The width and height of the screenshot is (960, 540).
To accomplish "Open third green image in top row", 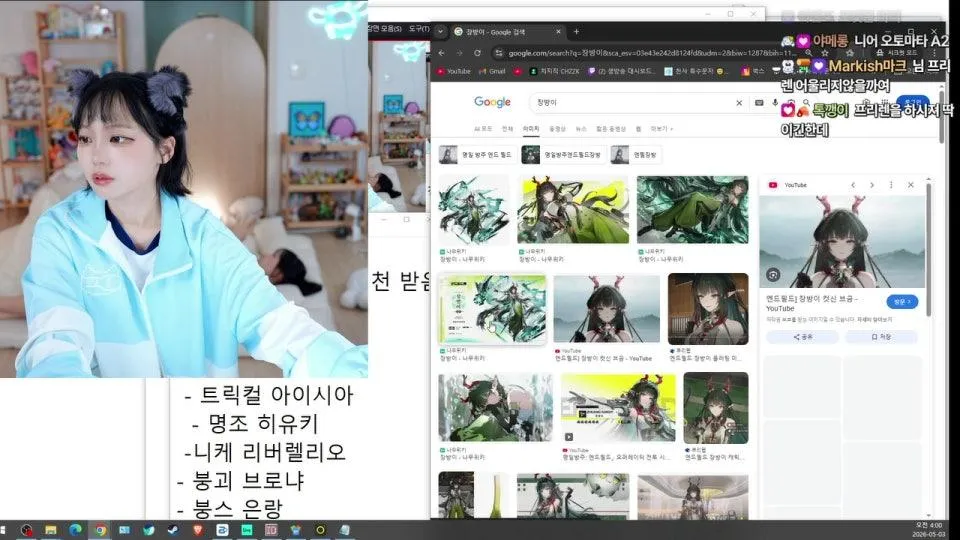I will point(692,210).
